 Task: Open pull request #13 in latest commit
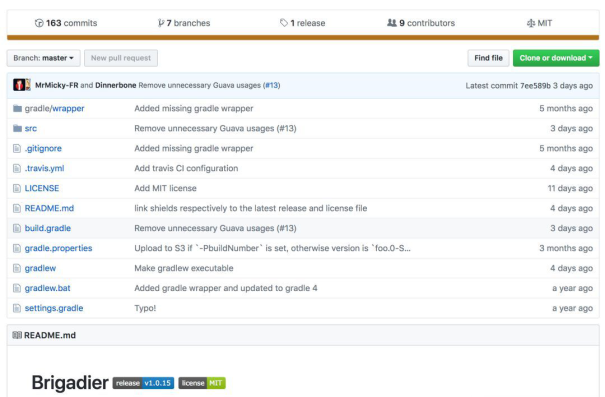(x=272, y=85)
